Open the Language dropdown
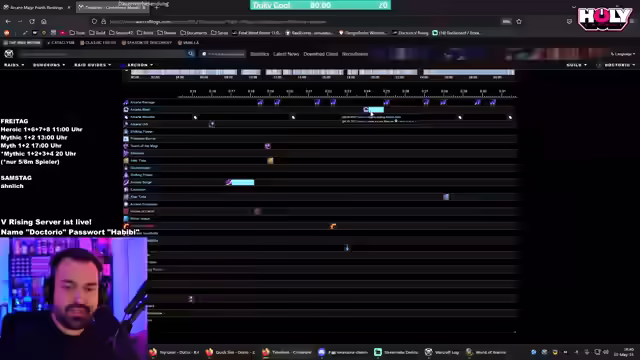640x360 pixels. click(623, 54)
